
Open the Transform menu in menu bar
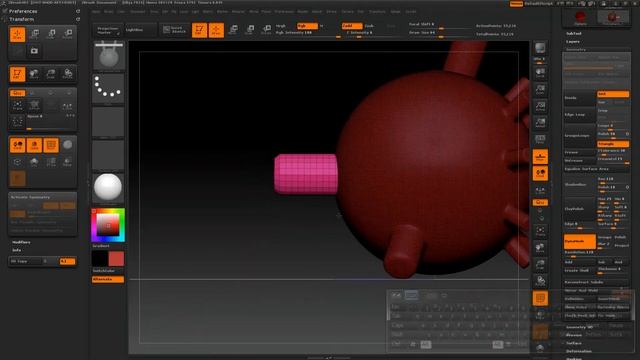tap(377, 11)
